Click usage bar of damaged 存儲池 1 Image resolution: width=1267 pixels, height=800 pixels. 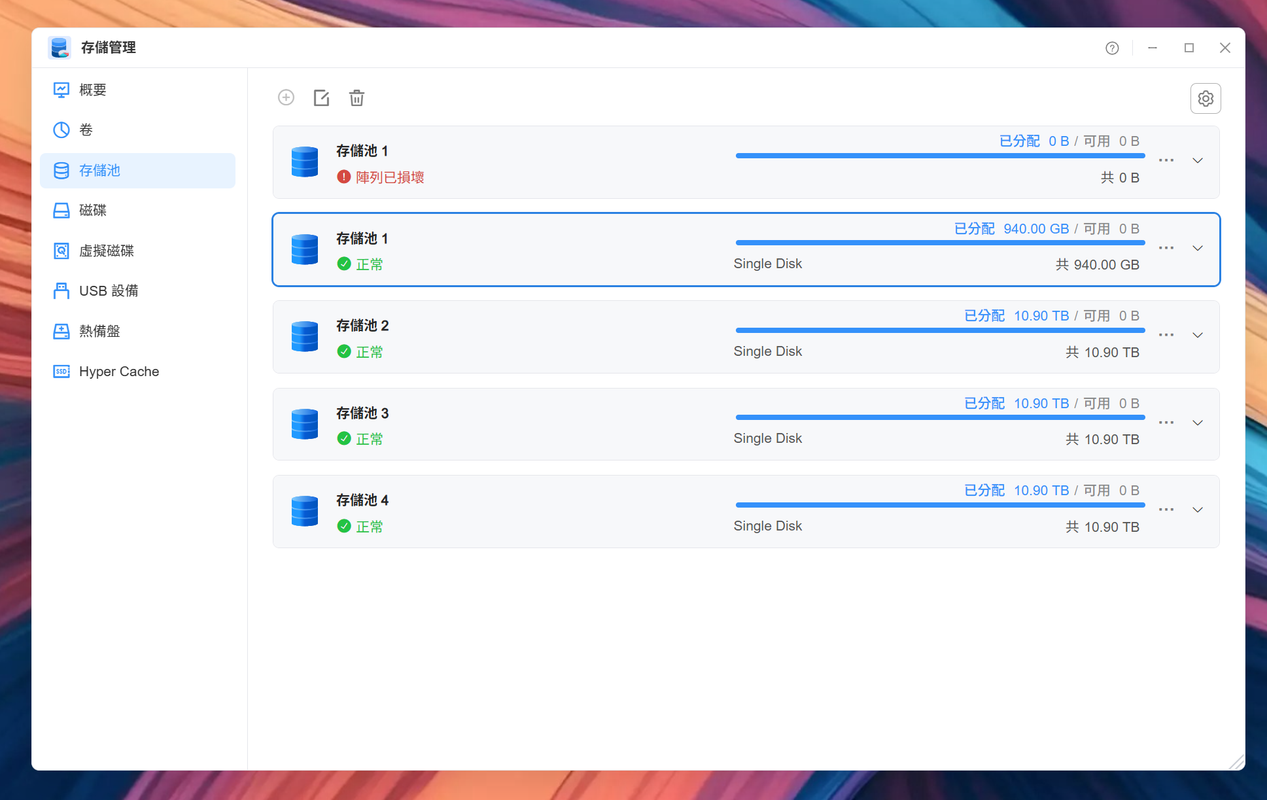(x=940, y=156)
